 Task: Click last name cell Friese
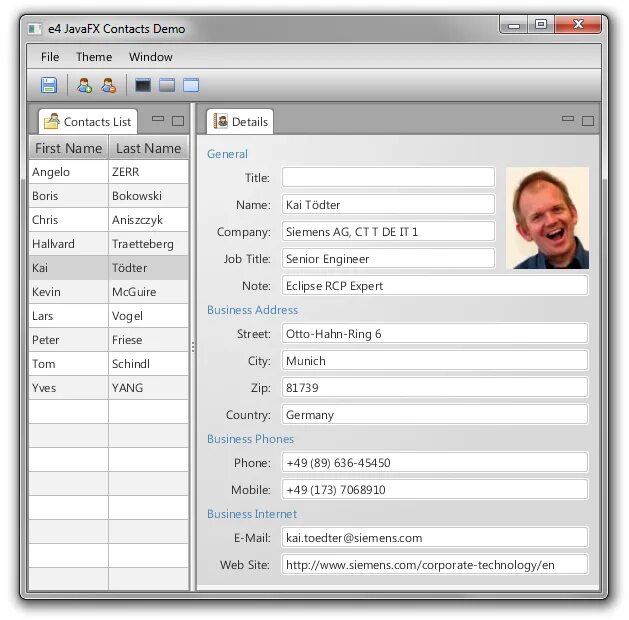click(148, 340)
